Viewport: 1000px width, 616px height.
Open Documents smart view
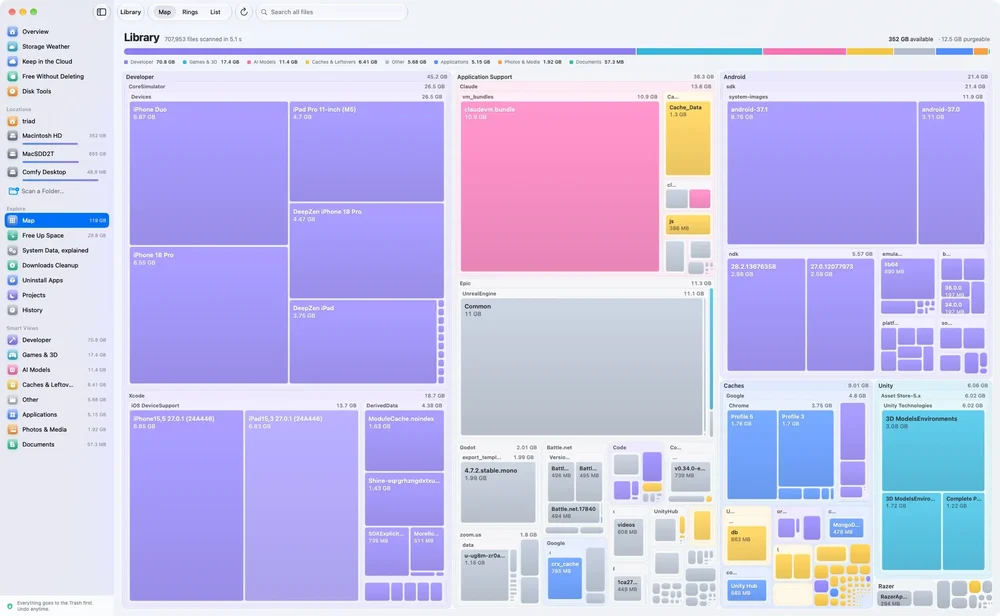point(57,444)
